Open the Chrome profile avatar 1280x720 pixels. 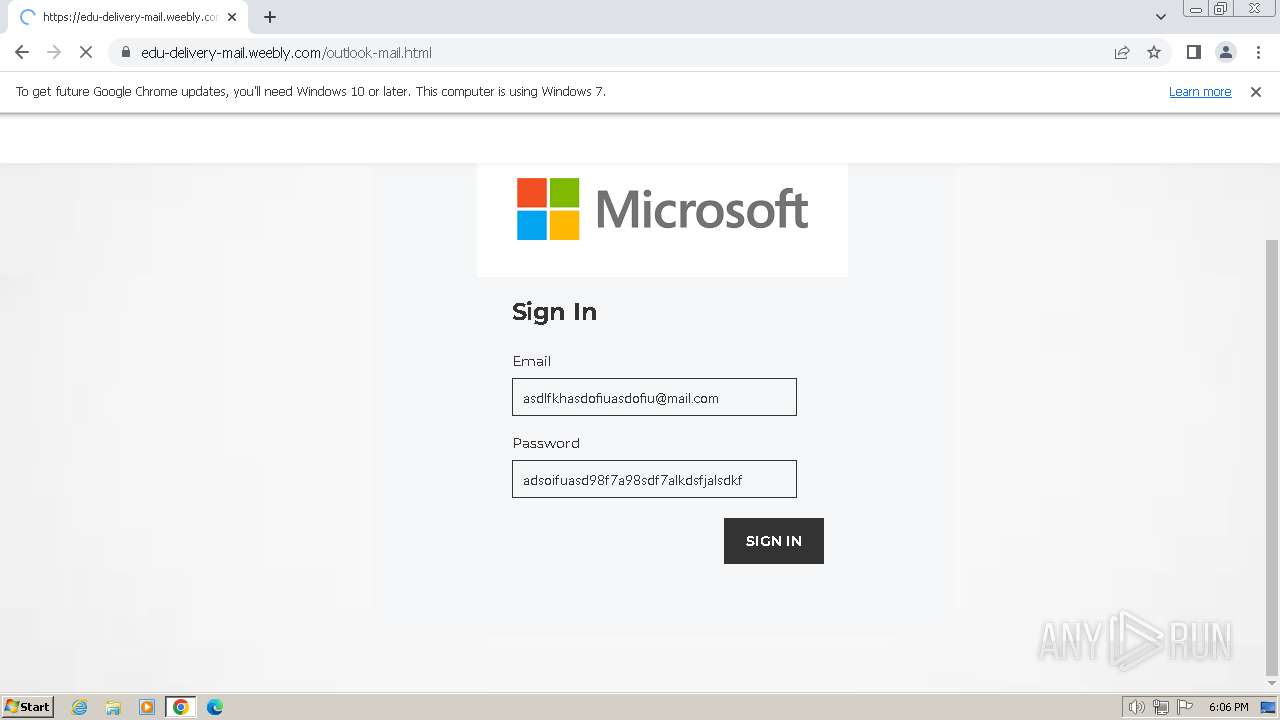coord(1225,52)
